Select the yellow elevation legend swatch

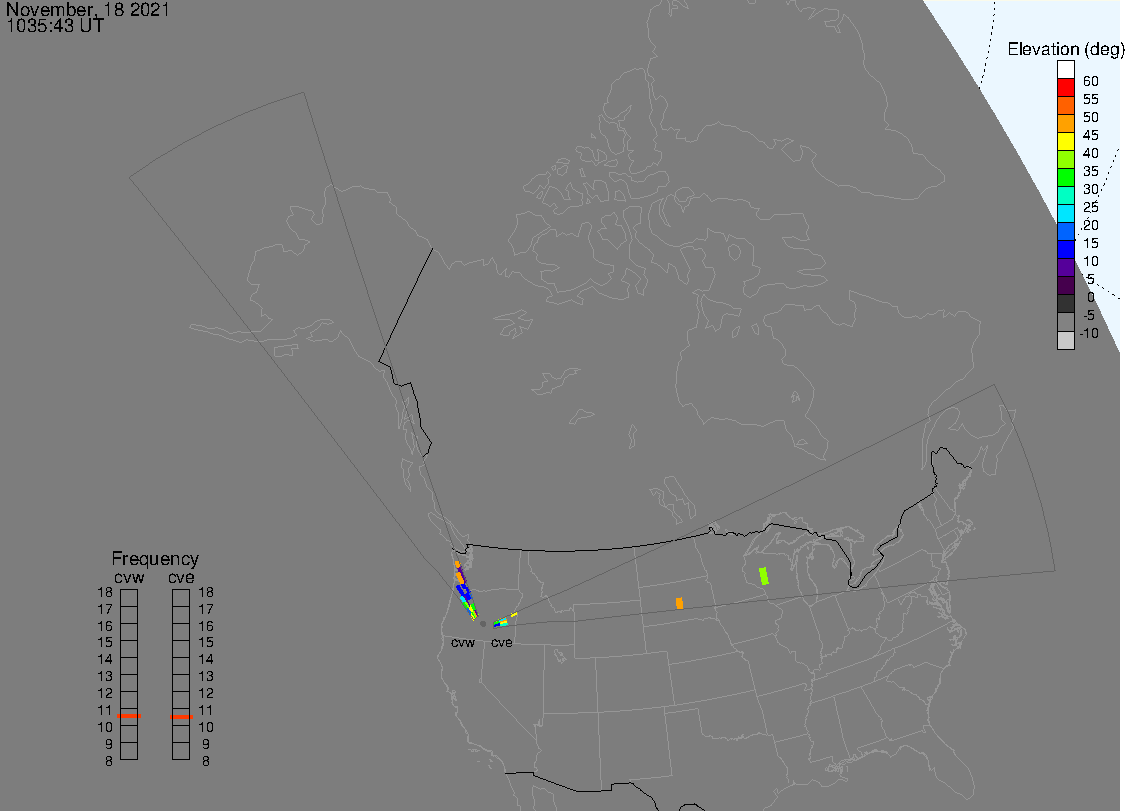coord(1065,141)
